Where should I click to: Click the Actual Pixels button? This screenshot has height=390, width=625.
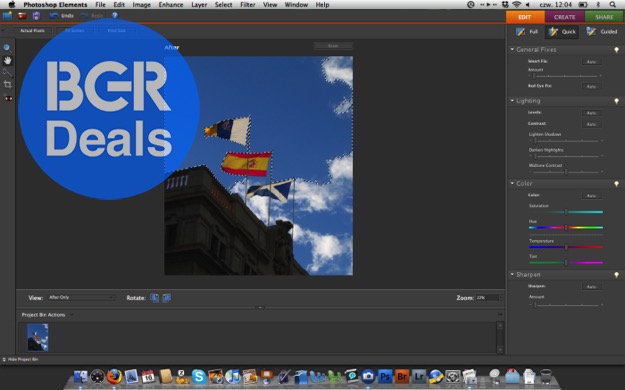pyautogui.click(x=32, y=31)
